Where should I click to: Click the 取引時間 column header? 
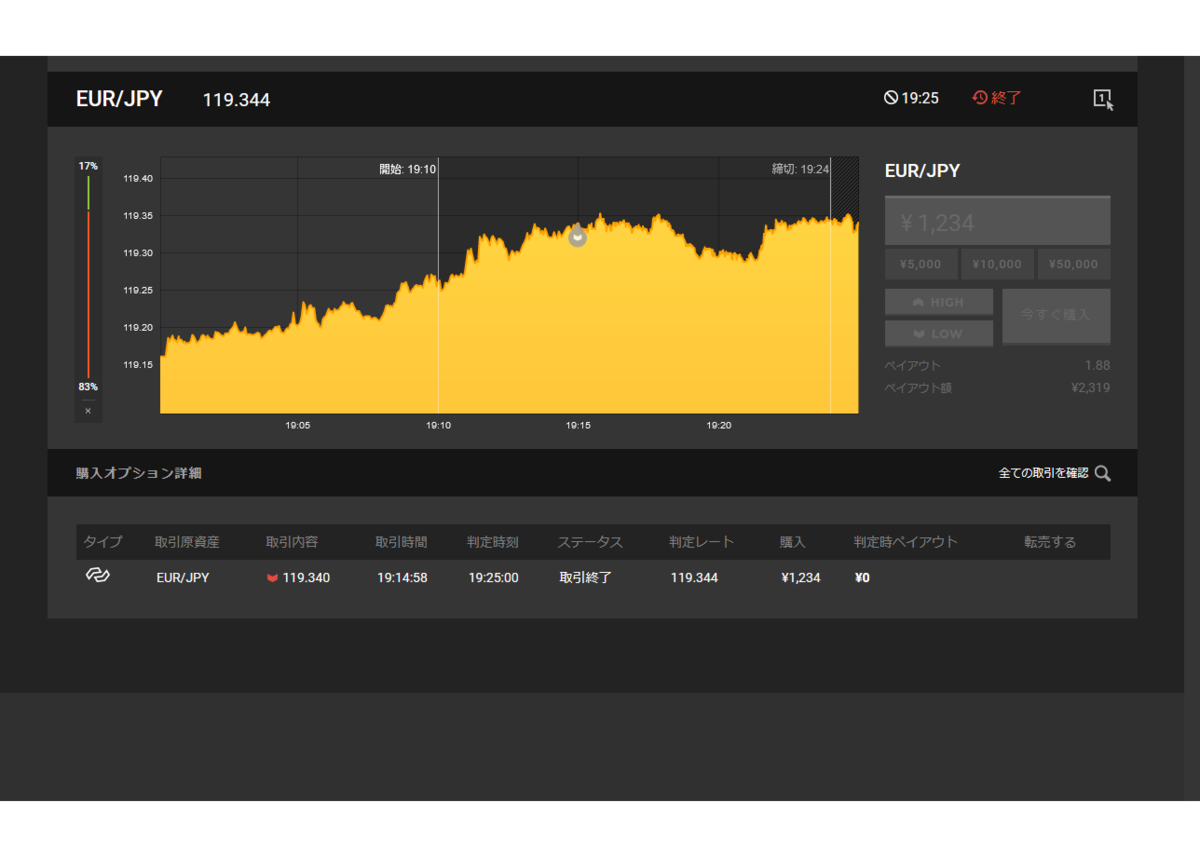point(401,542)
